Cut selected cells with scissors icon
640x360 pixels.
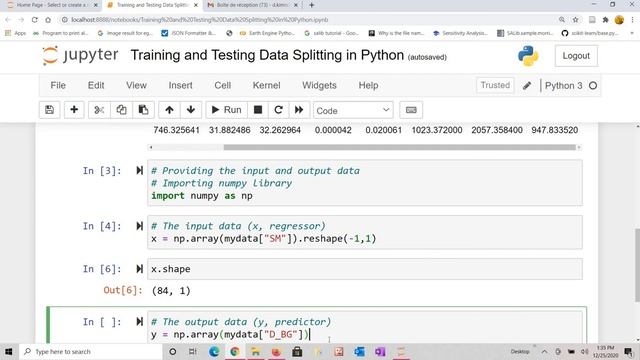coord(99,110)
